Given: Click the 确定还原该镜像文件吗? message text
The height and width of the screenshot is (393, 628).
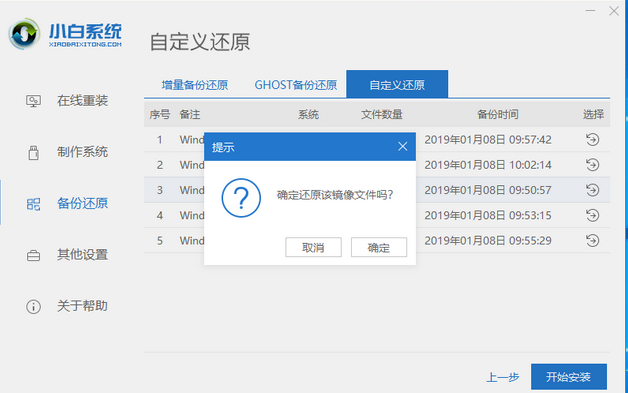Looking at the screenshot, I should (335, 195).
